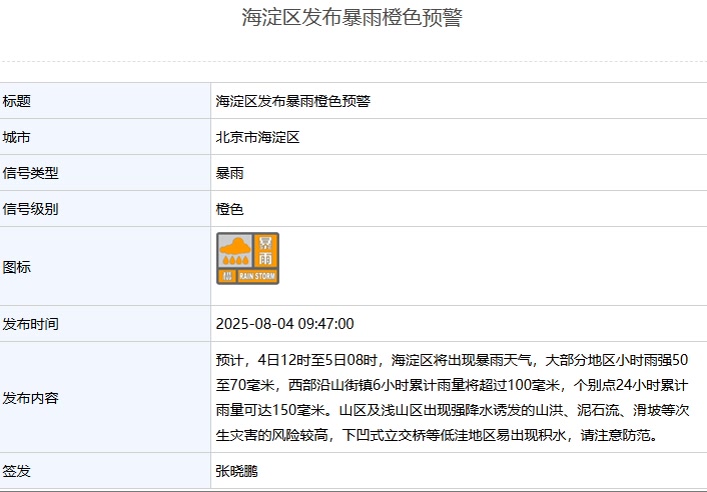Select the 信号类型 row label
Viewport: 707px width, 492px height.
tap(31, 173)
